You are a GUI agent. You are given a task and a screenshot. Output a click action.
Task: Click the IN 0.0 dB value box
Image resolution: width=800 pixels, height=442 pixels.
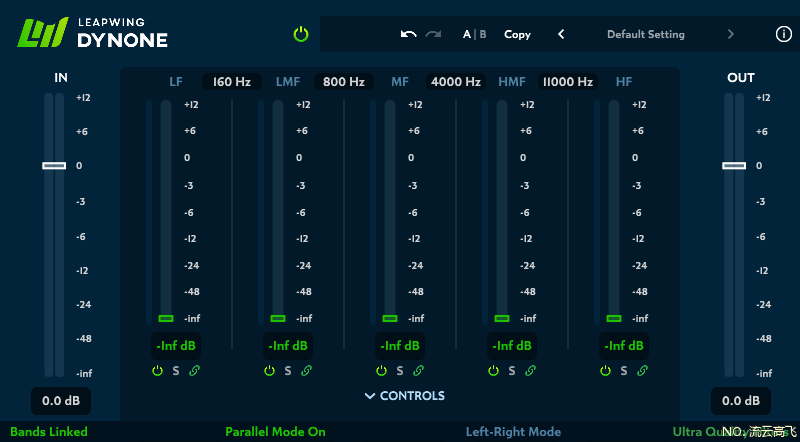[61, 401]
